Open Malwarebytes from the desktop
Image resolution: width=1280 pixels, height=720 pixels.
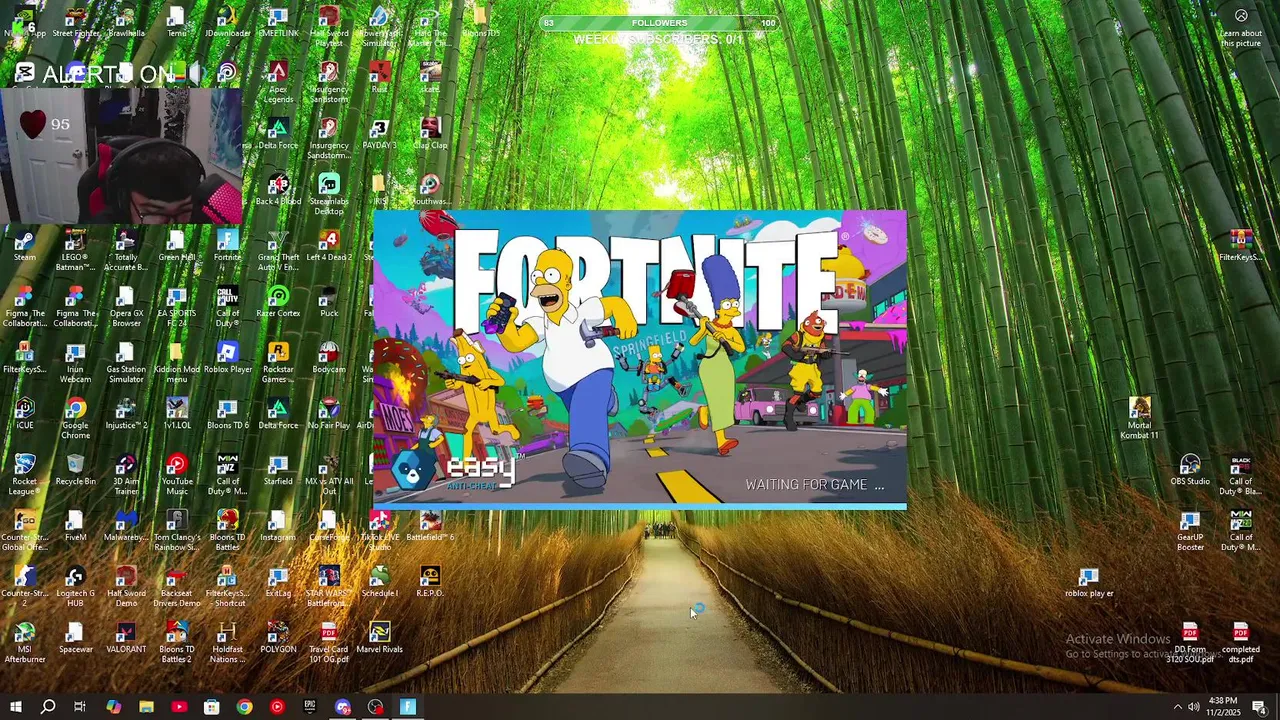point(126,527)
